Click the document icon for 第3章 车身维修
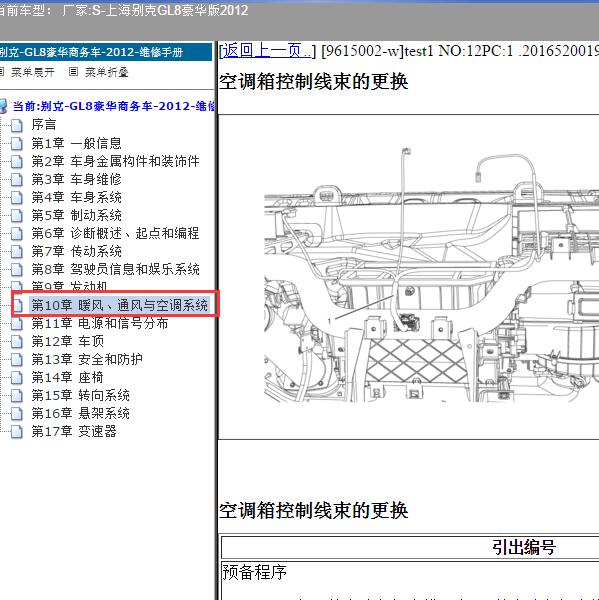Viewport: 599px width, 600px height. point(16,179)
